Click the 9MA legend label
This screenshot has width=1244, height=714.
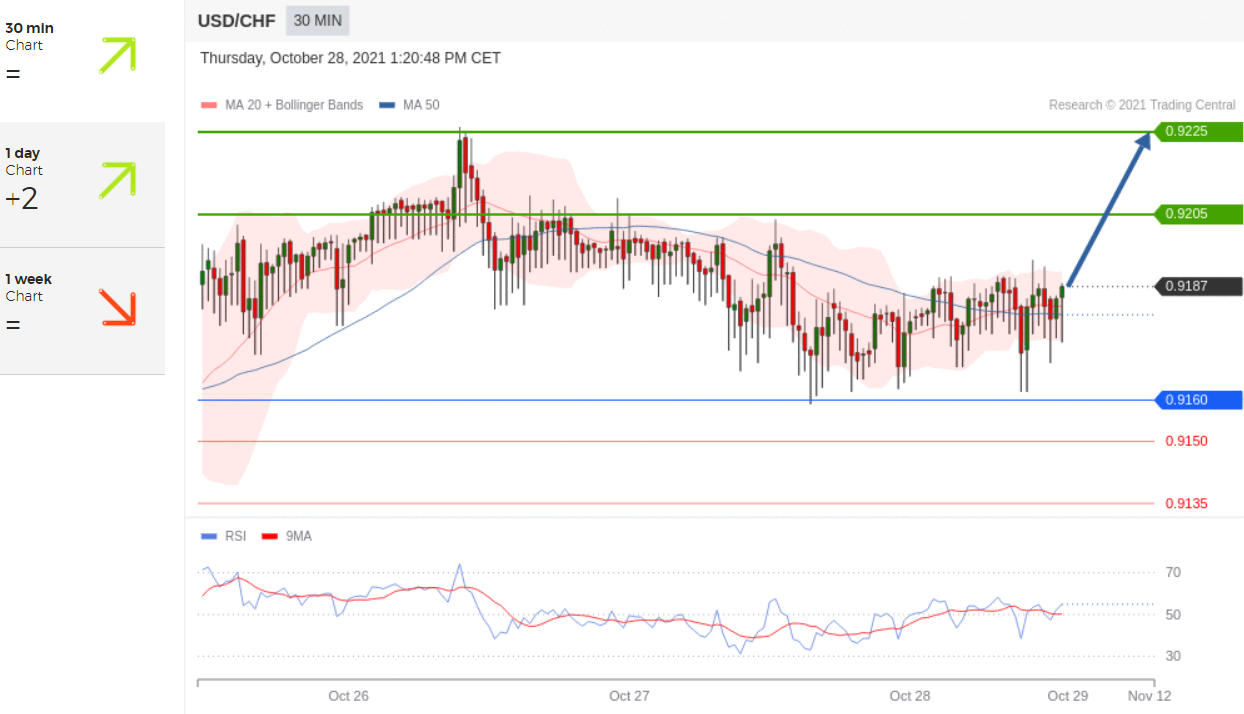(x=299, y=536)
